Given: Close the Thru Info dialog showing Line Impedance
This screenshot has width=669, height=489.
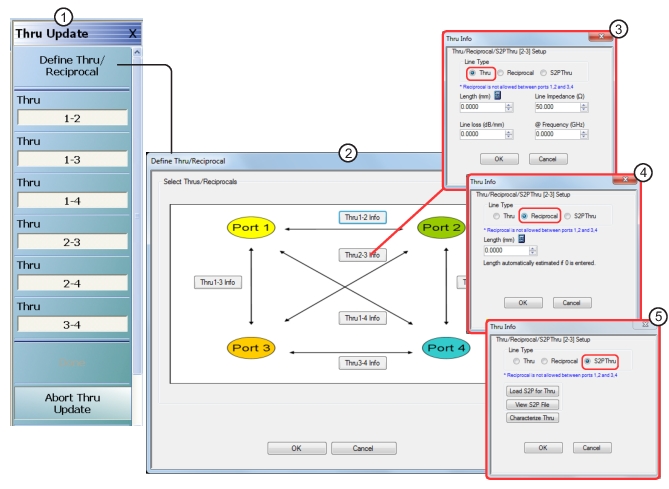Looking at the screenshot, I should [601, 37].
